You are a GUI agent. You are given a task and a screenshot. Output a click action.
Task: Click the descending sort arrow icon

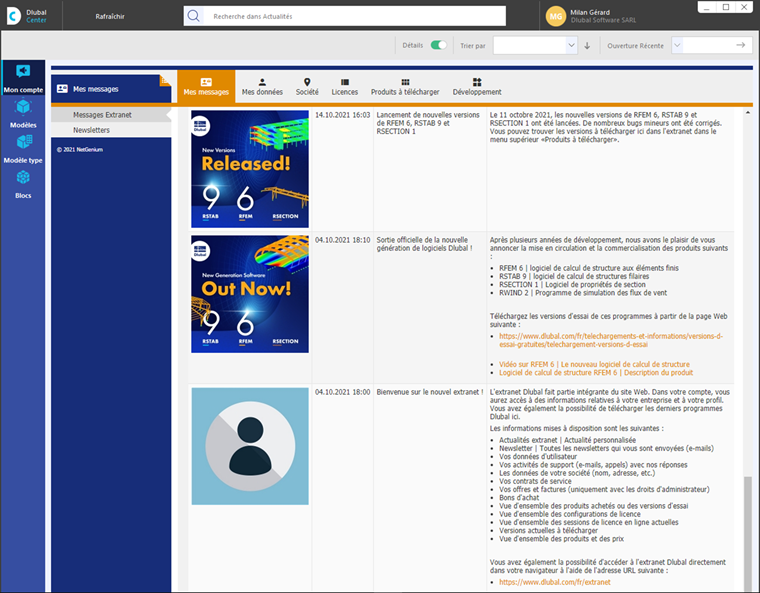click(587, 46)
